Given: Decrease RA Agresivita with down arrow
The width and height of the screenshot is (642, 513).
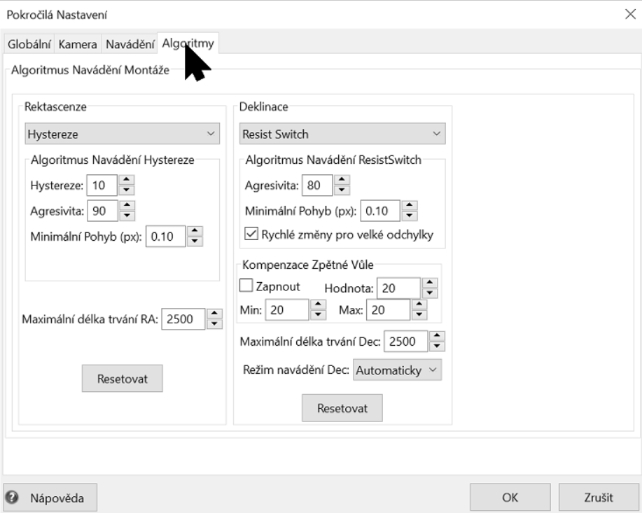Looking at the screenshot, I should pos(127,216).
